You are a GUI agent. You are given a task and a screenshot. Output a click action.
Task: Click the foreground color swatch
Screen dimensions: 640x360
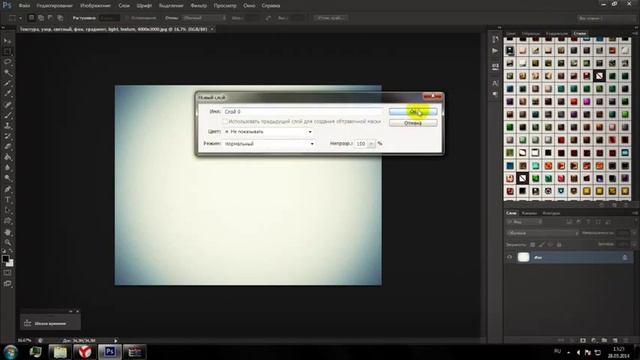5,259
